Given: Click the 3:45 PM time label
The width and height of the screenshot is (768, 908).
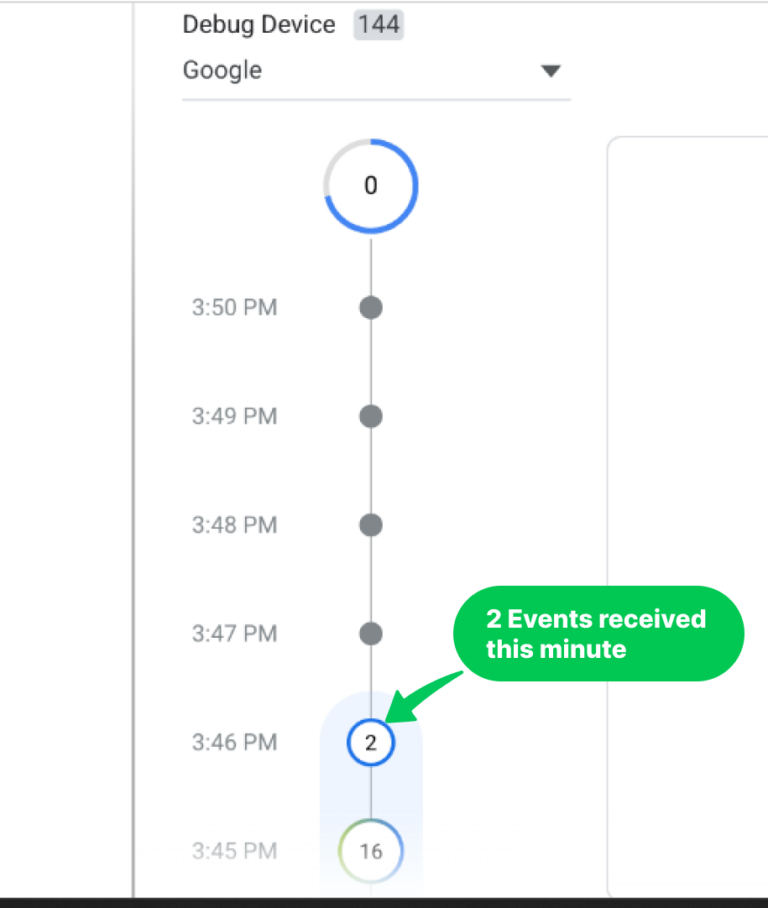Looking at the screenshot, I should (x=234, y=852).
